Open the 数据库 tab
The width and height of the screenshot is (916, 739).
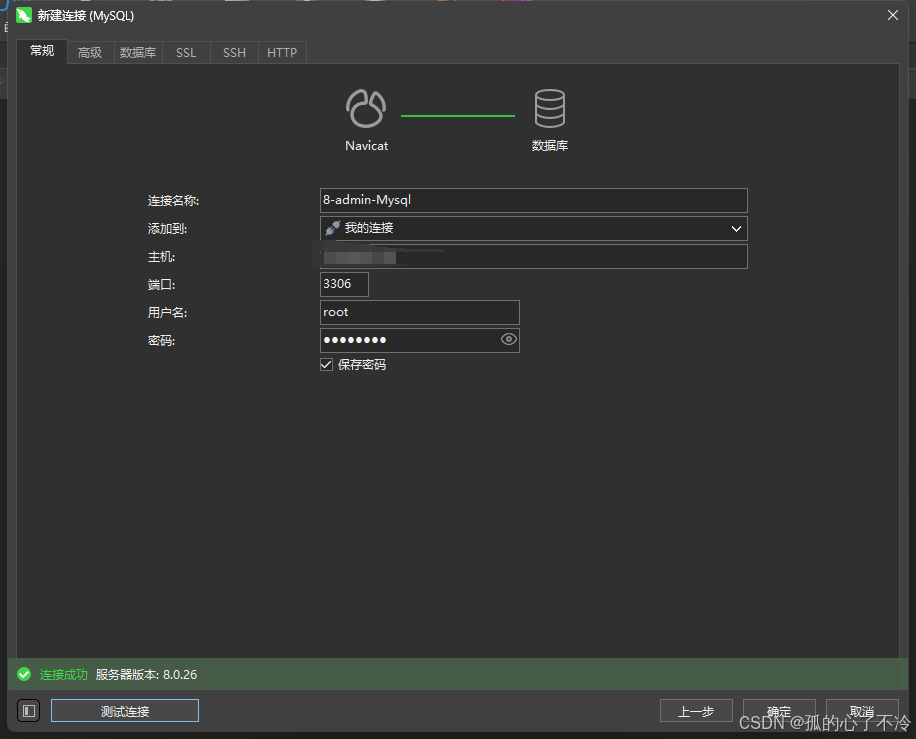coord(138,53)
